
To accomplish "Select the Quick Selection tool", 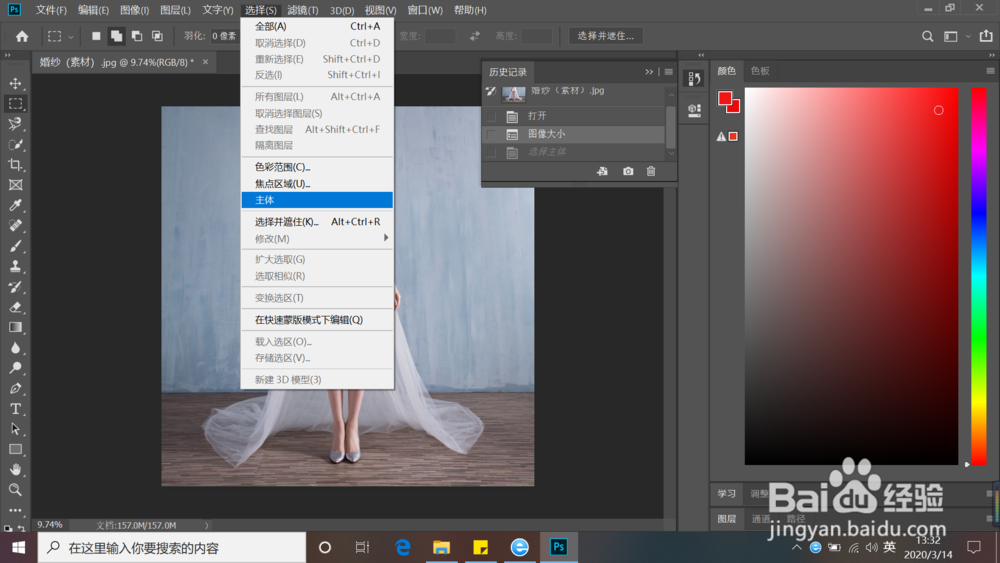I will [15, 144].
